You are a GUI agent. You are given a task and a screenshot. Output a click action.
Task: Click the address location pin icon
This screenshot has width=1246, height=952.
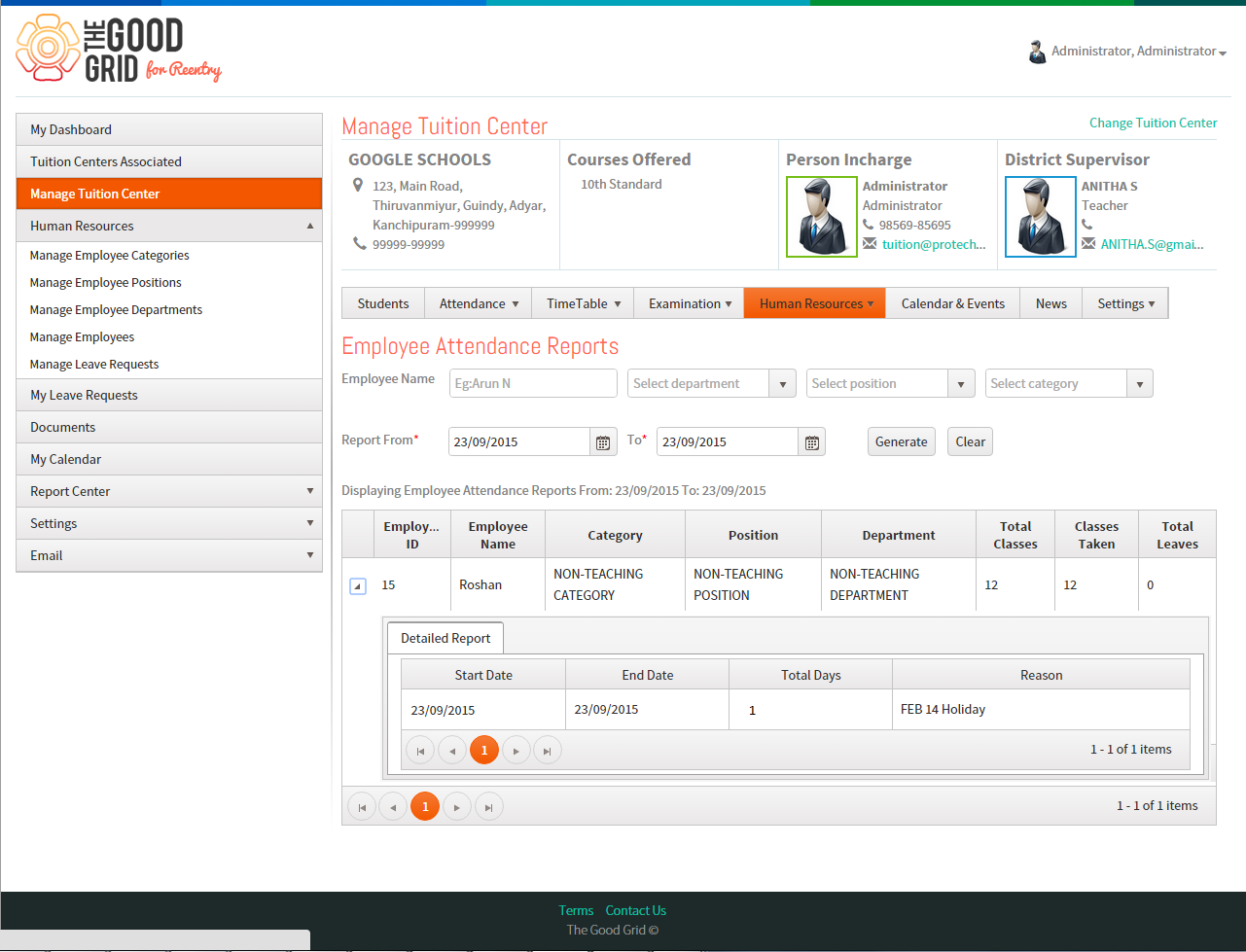pos(358,185)
